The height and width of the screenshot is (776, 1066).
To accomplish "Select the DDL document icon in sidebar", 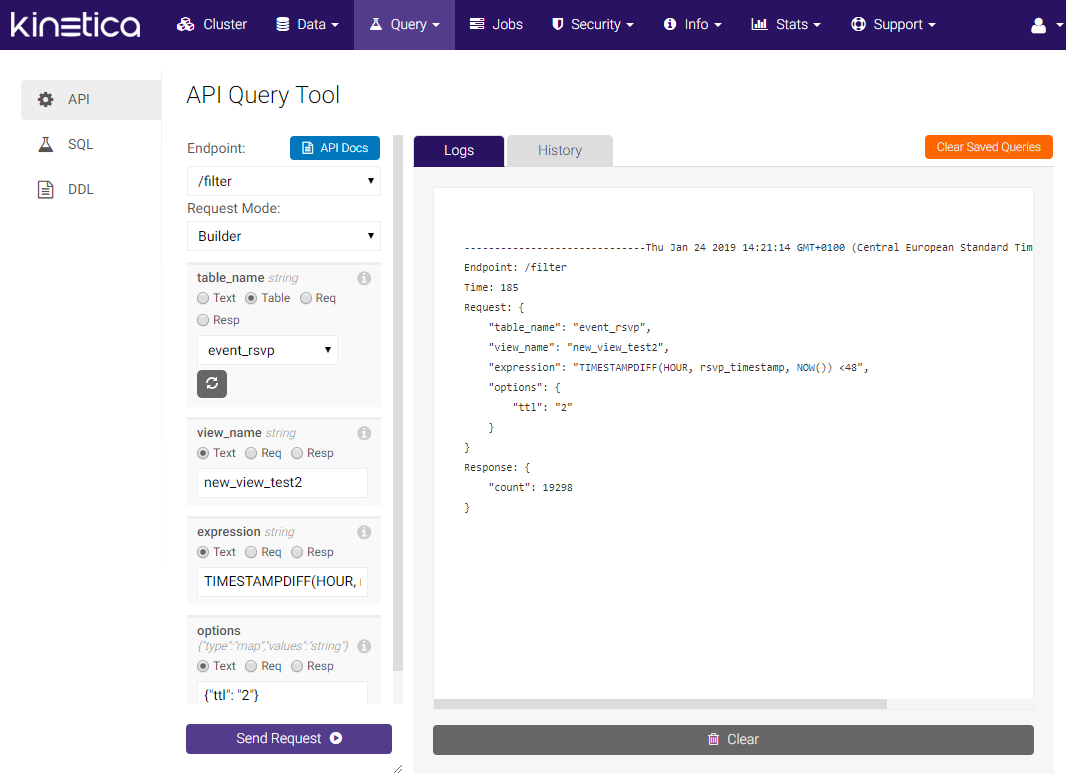I will point(46,189).
